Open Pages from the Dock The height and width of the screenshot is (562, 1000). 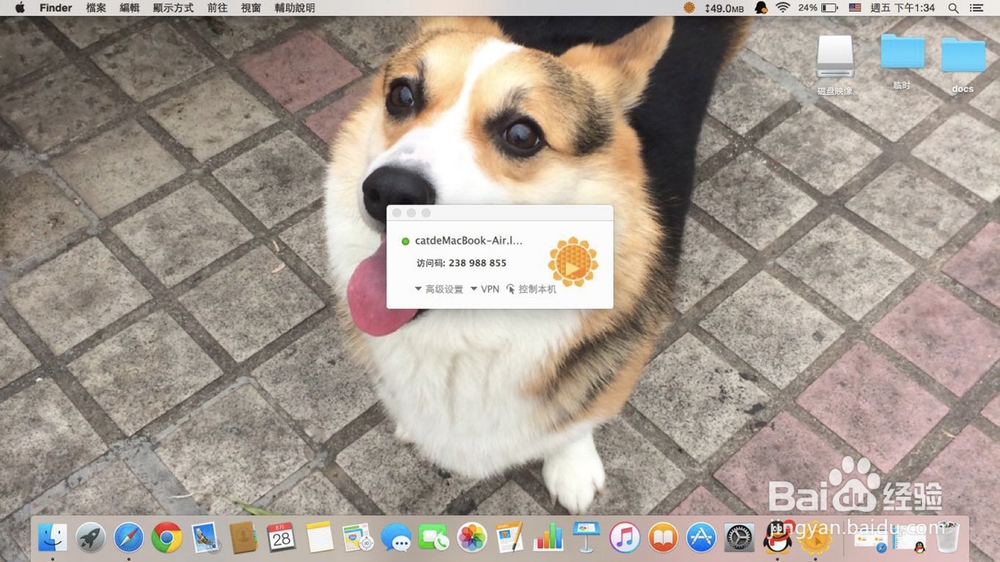point(510,537)
